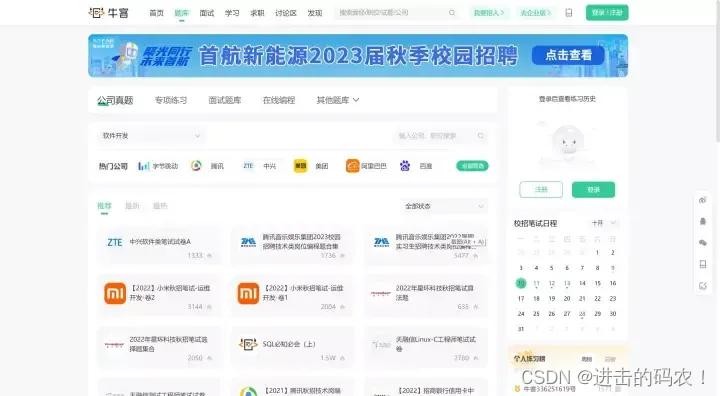
Task: Open the 软件开发 category dropdown
Action: (151, 136)
